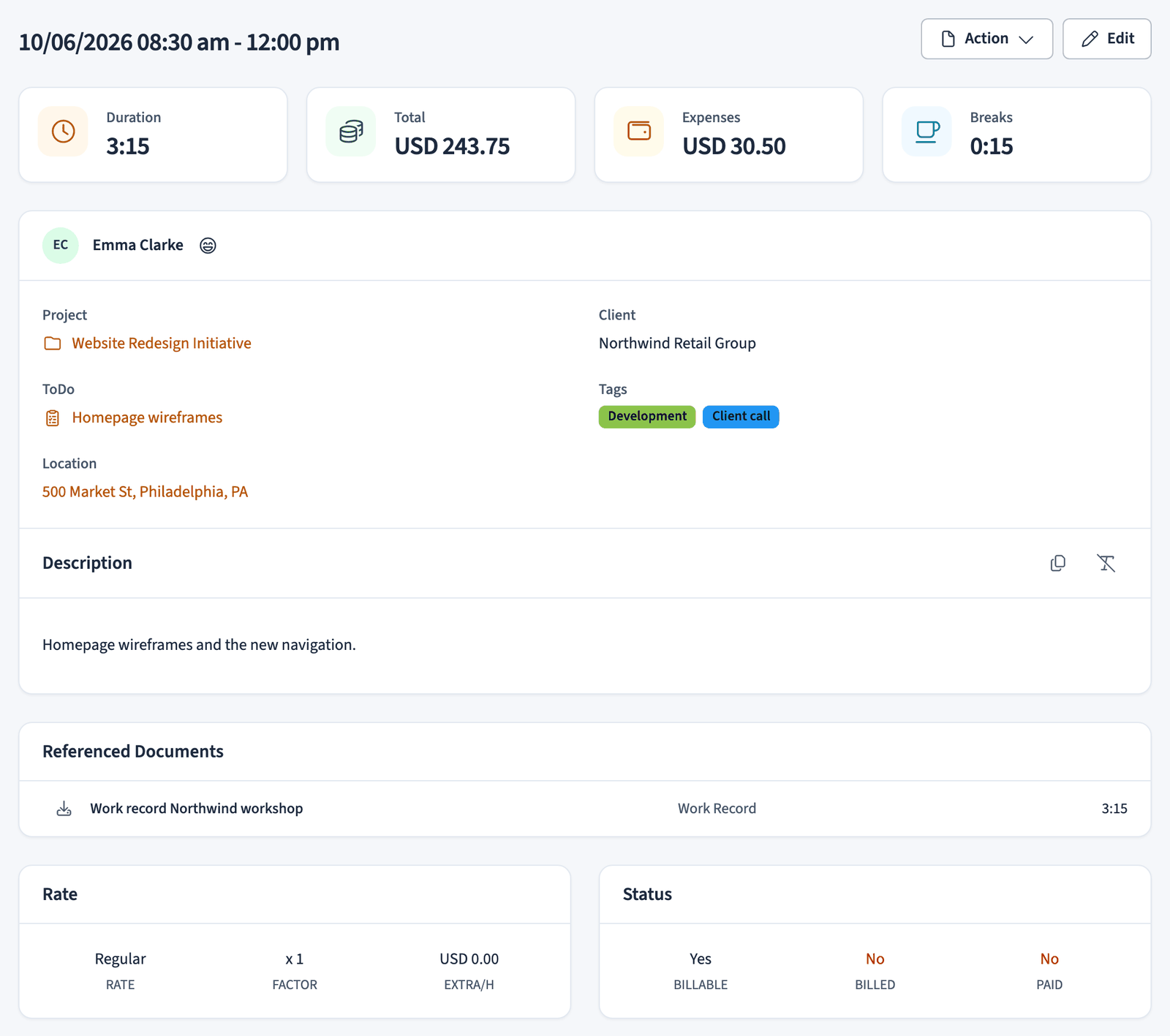The width and height of the screenshot is (1170, 1036).
Task: Select the Client call tag
Action: click(x=741, y=417)
